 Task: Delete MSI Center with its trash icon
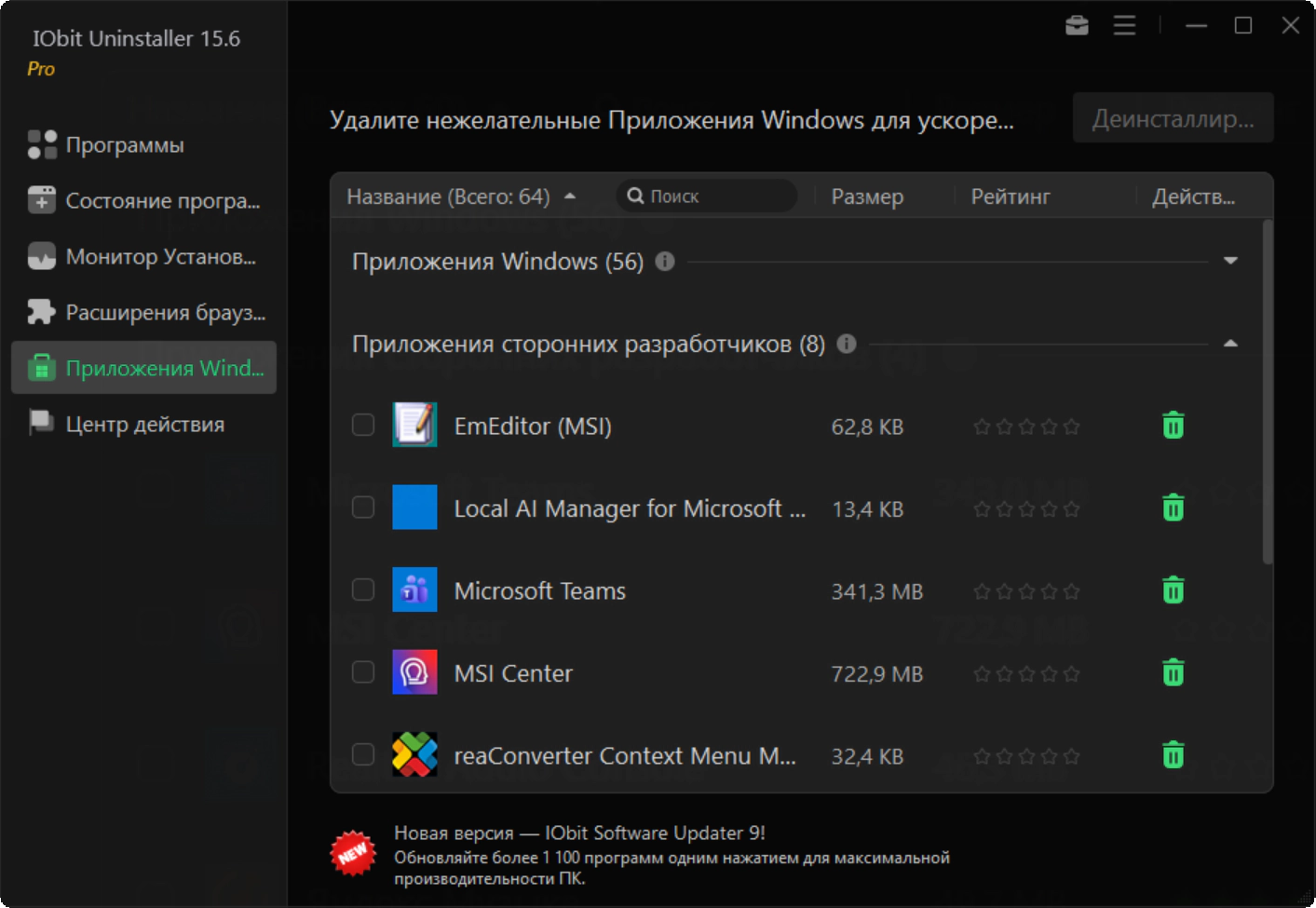[1174, 672]
